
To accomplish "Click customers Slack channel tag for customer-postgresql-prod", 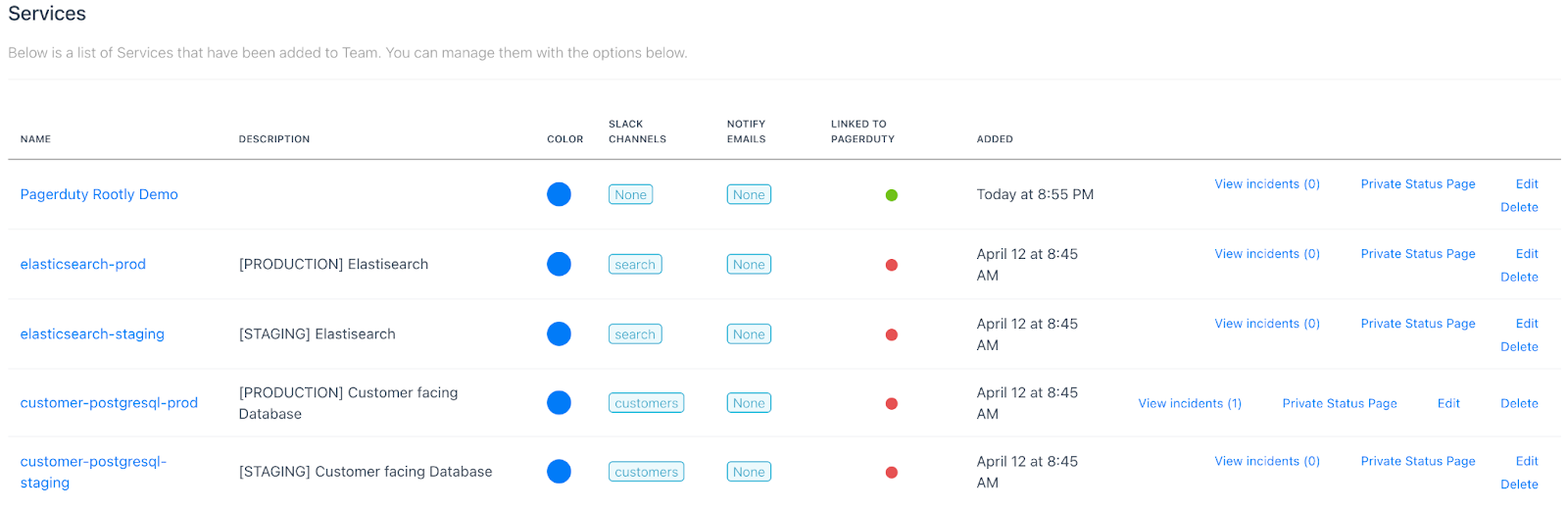I will pyautogui.click(x=646, y=403).
